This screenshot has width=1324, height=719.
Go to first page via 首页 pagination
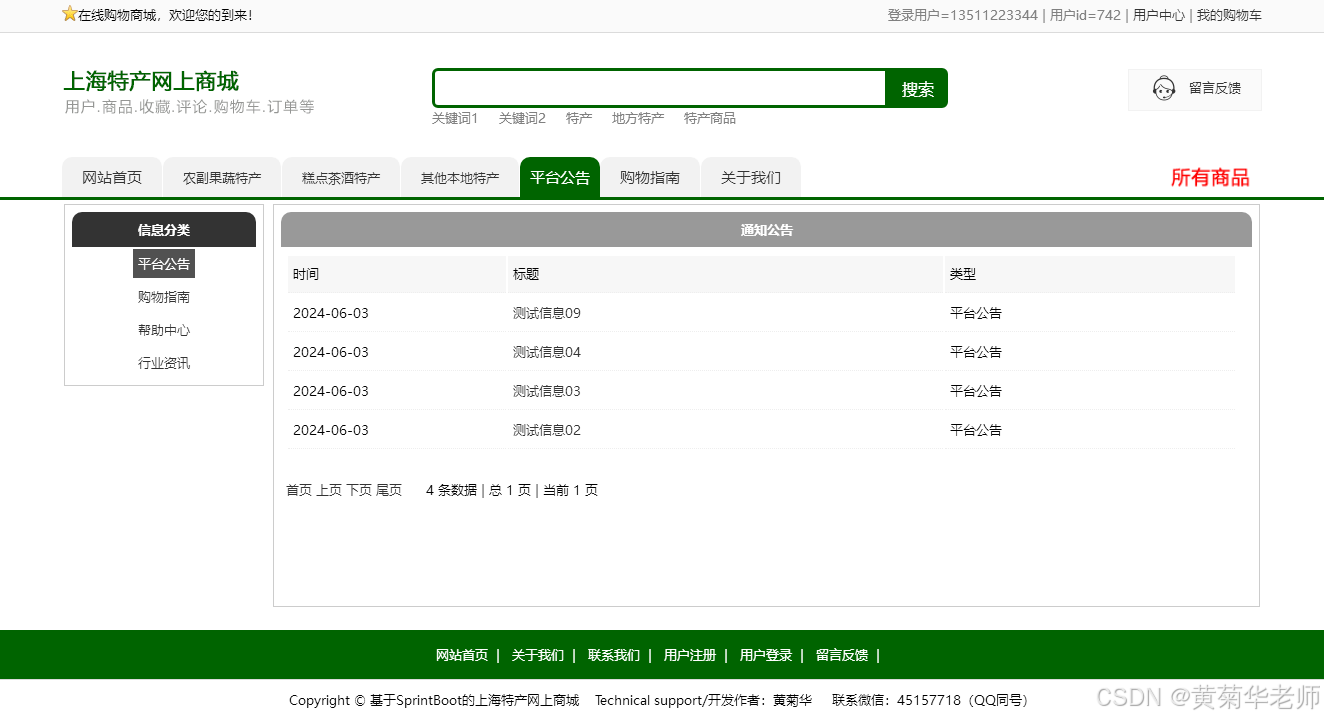(299, 490)
